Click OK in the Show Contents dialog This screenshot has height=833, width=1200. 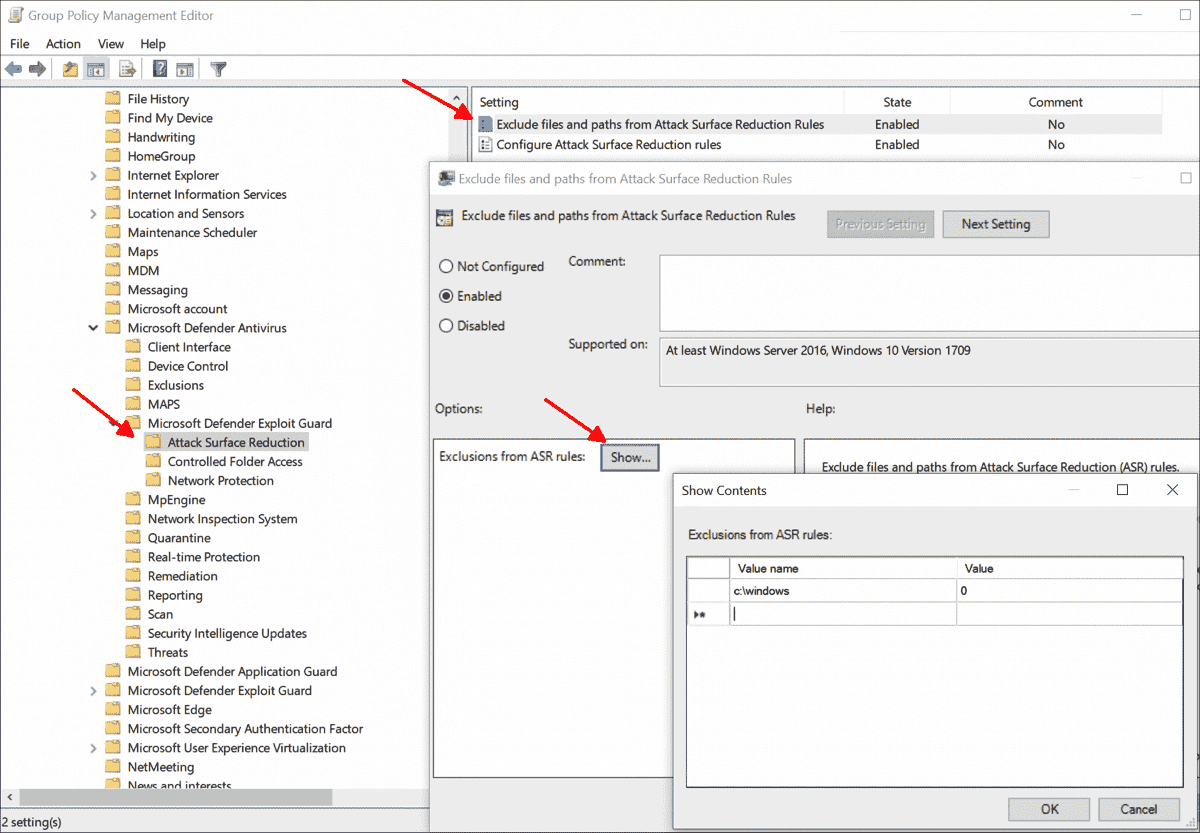pyautogui.click(x=1048, y=809)
